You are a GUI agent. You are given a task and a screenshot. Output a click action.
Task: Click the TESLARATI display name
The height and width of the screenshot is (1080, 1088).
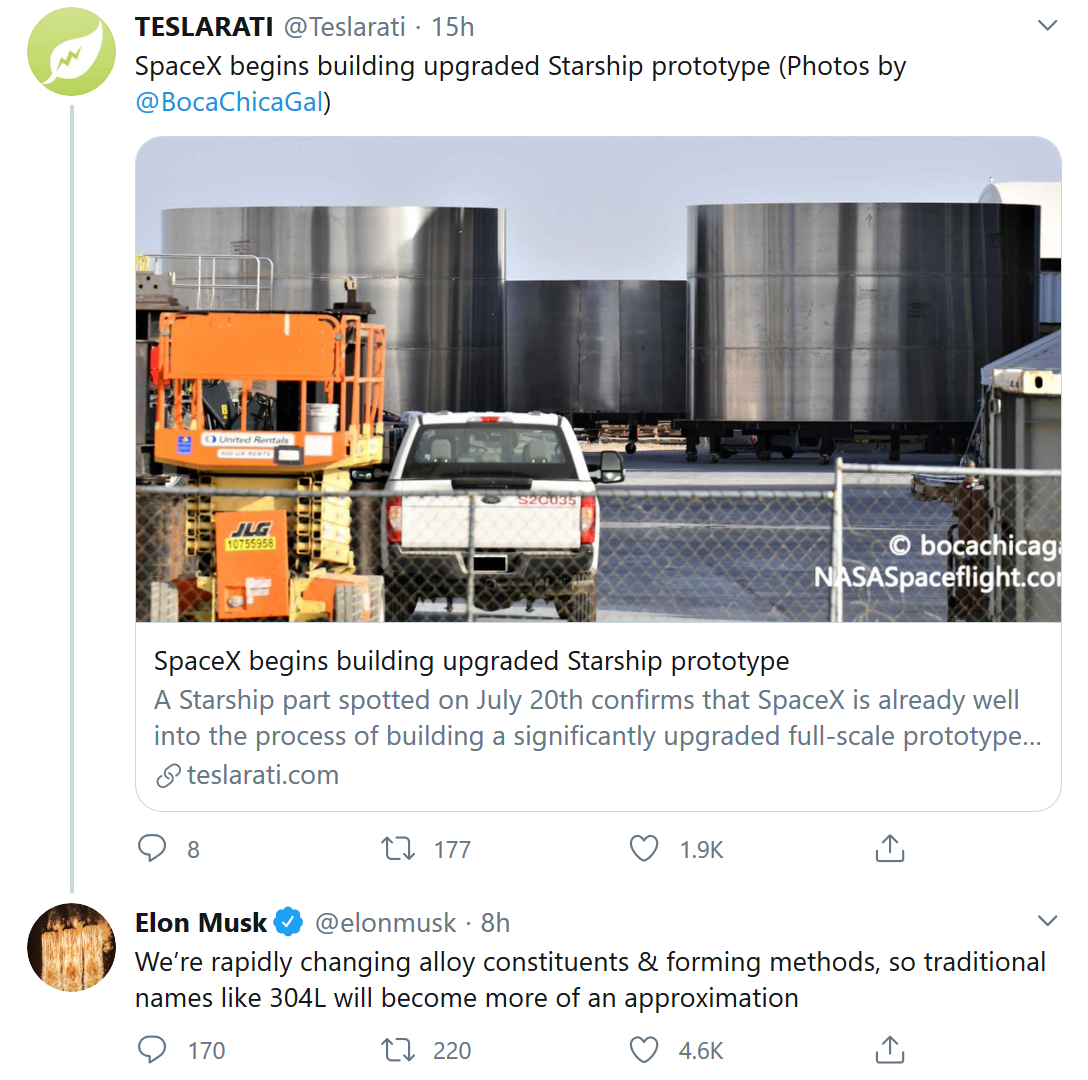(x=203, y=27)
